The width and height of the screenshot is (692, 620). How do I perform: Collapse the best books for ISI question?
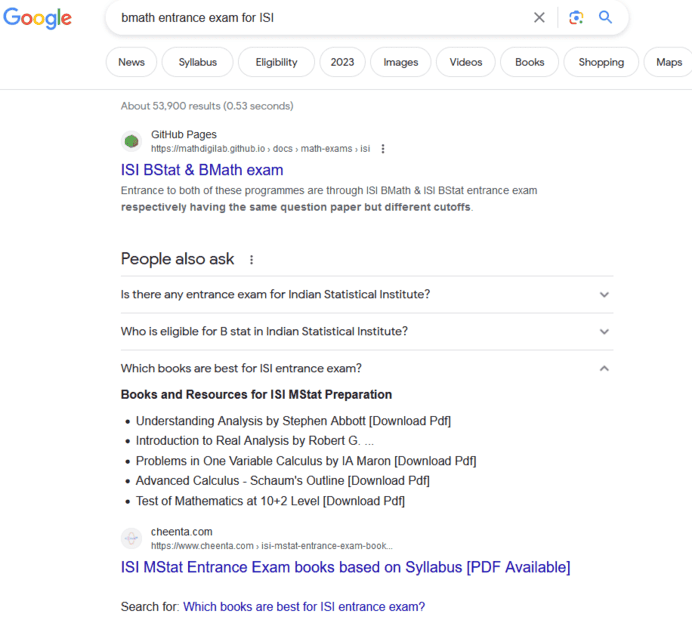(604, 368)
